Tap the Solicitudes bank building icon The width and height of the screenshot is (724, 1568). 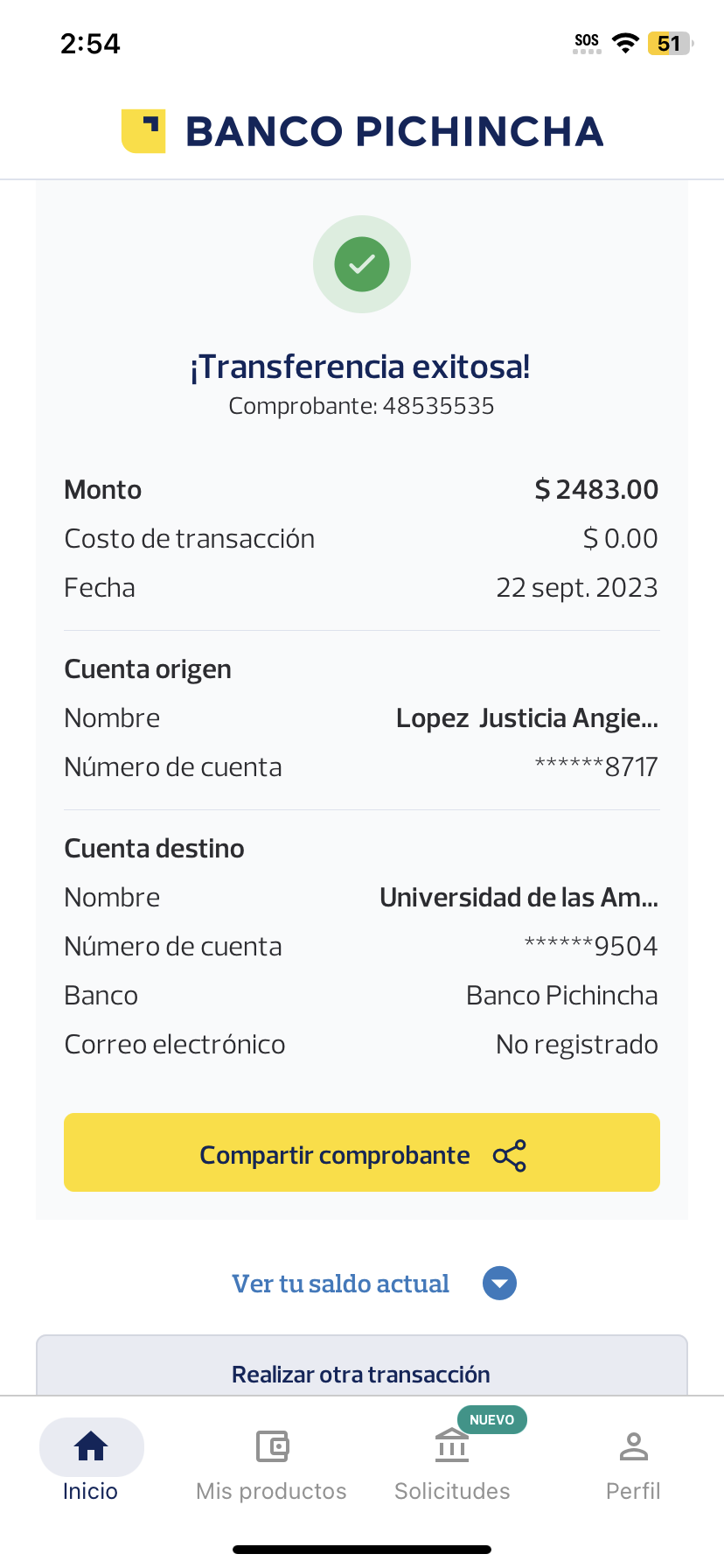[x=452, y=1446]
